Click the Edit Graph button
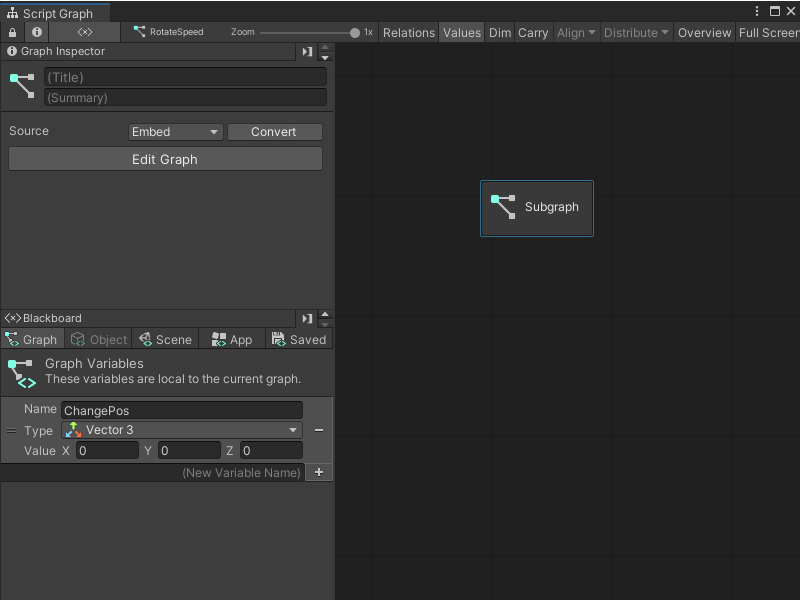 pos(165,158)
